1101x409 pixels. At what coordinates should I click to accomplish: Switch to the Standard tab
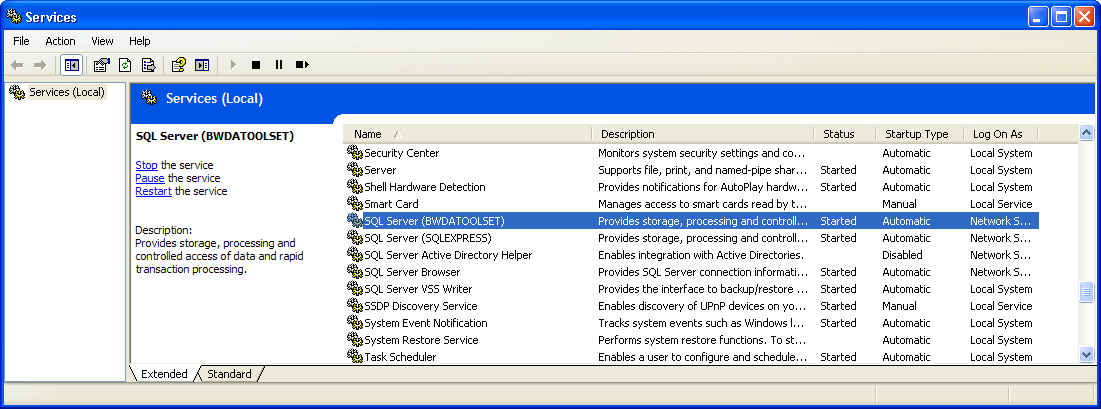(229, 374)
